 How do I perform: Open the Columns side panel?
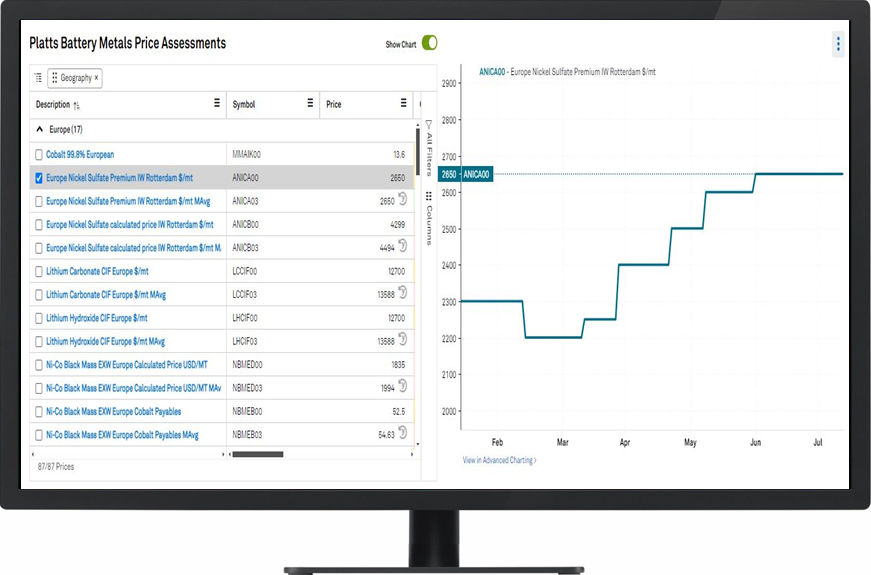pyautogui.click(x=429, y=218)
